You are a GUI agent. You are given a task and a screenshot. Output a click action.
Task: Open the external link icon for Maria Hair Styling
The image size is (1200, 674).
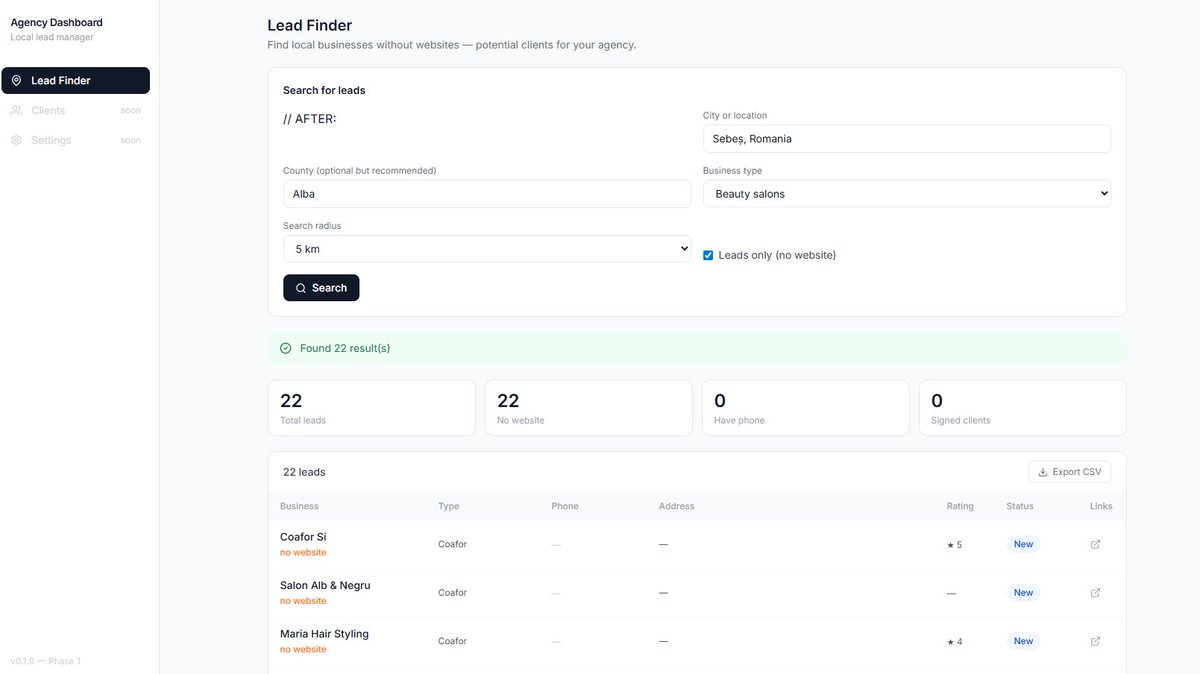(1095, 641)
